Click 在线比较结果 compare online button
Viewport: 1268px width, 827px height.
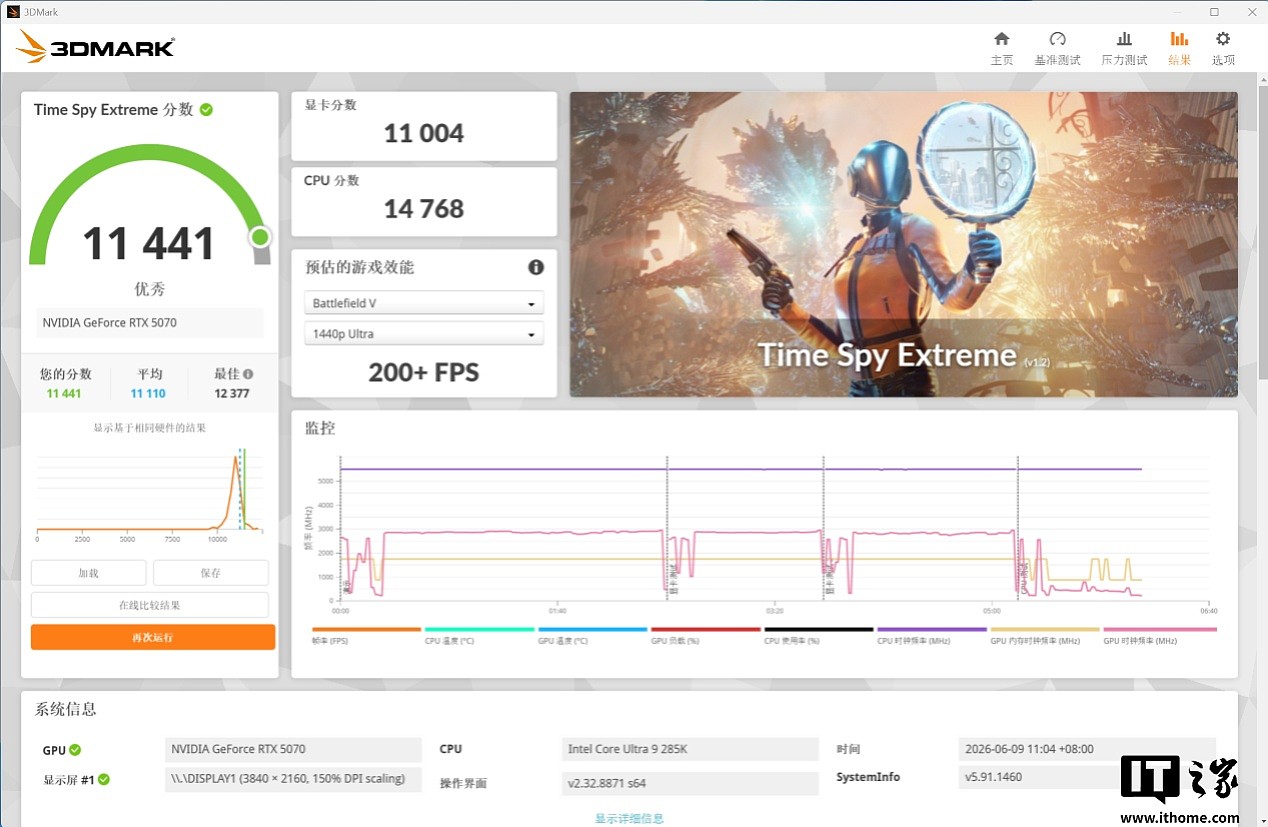click(x=150, y=605)
